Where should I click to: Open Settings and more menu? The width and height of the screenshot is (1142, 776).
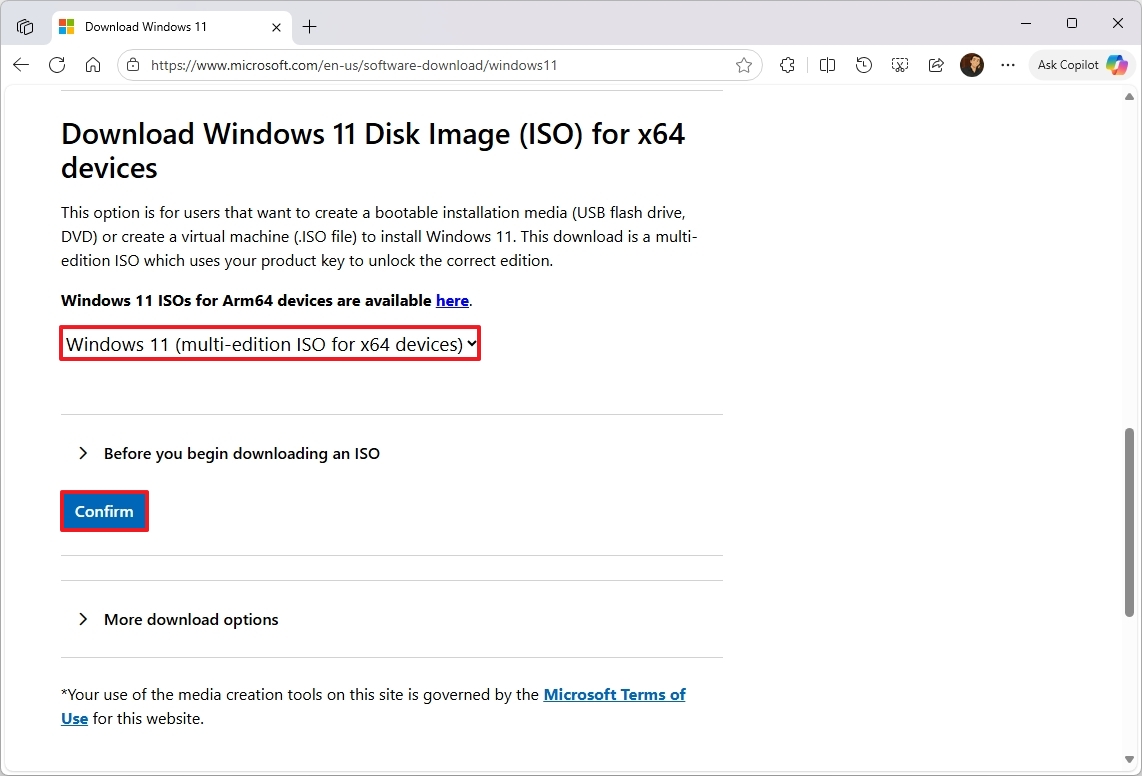pos(1008,65)
